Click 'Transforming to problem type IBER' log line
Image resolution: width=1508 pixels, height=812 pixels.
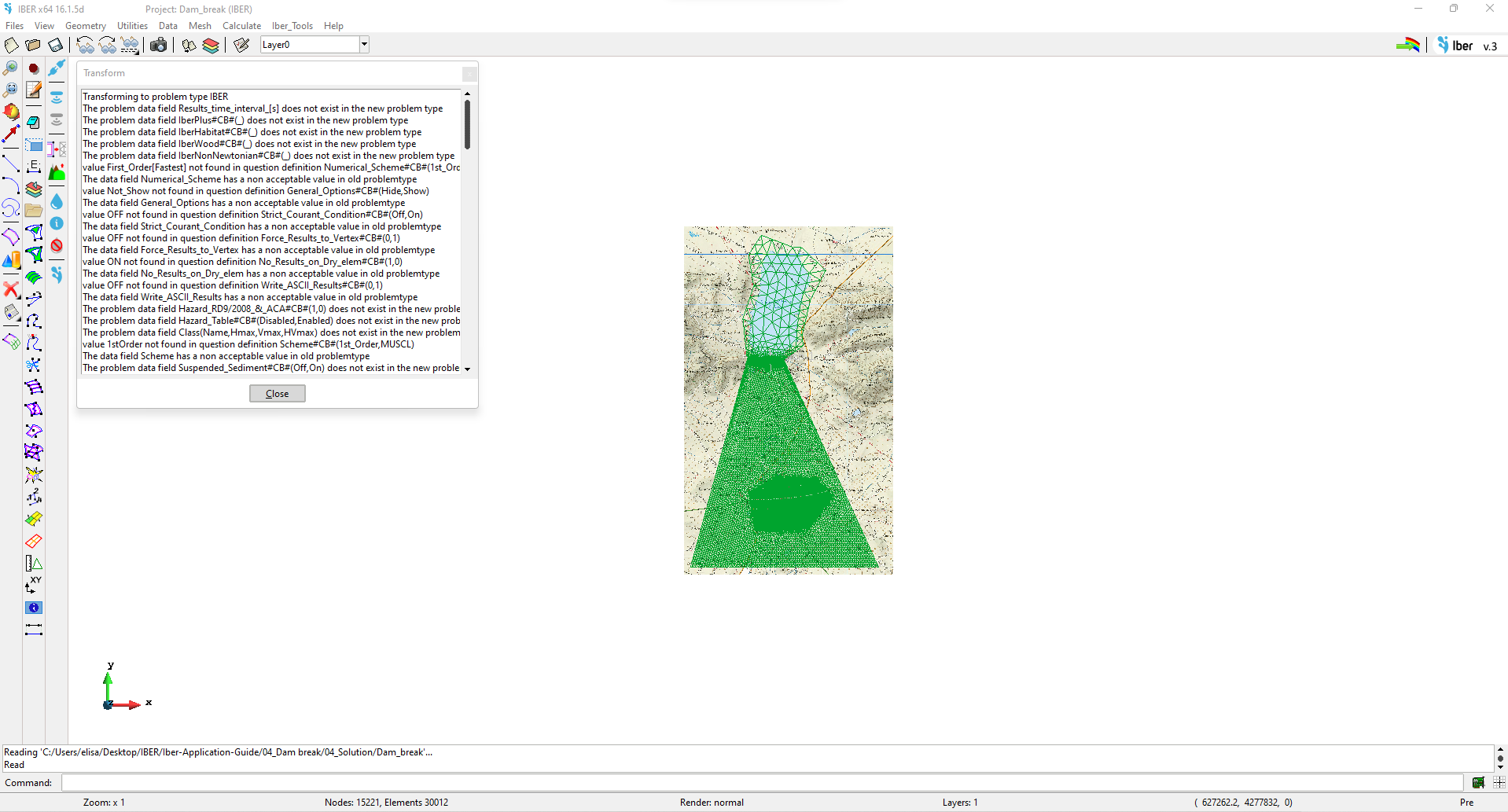[156, 97]
